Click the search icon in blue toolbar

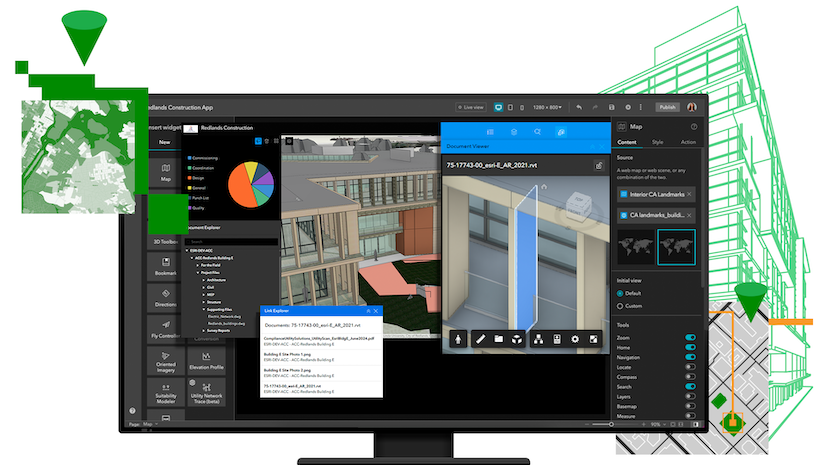pos(537,132)
